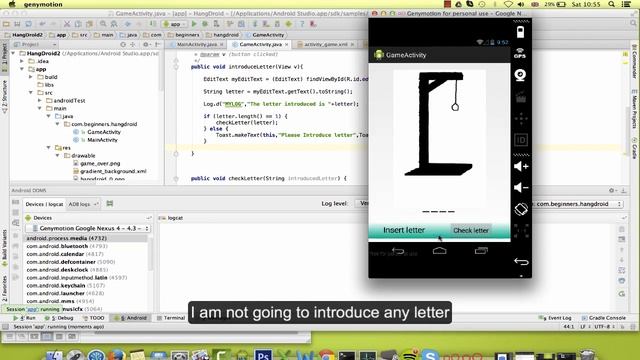Collapse the drawable folder
The image size is (640, 360).
58,156
